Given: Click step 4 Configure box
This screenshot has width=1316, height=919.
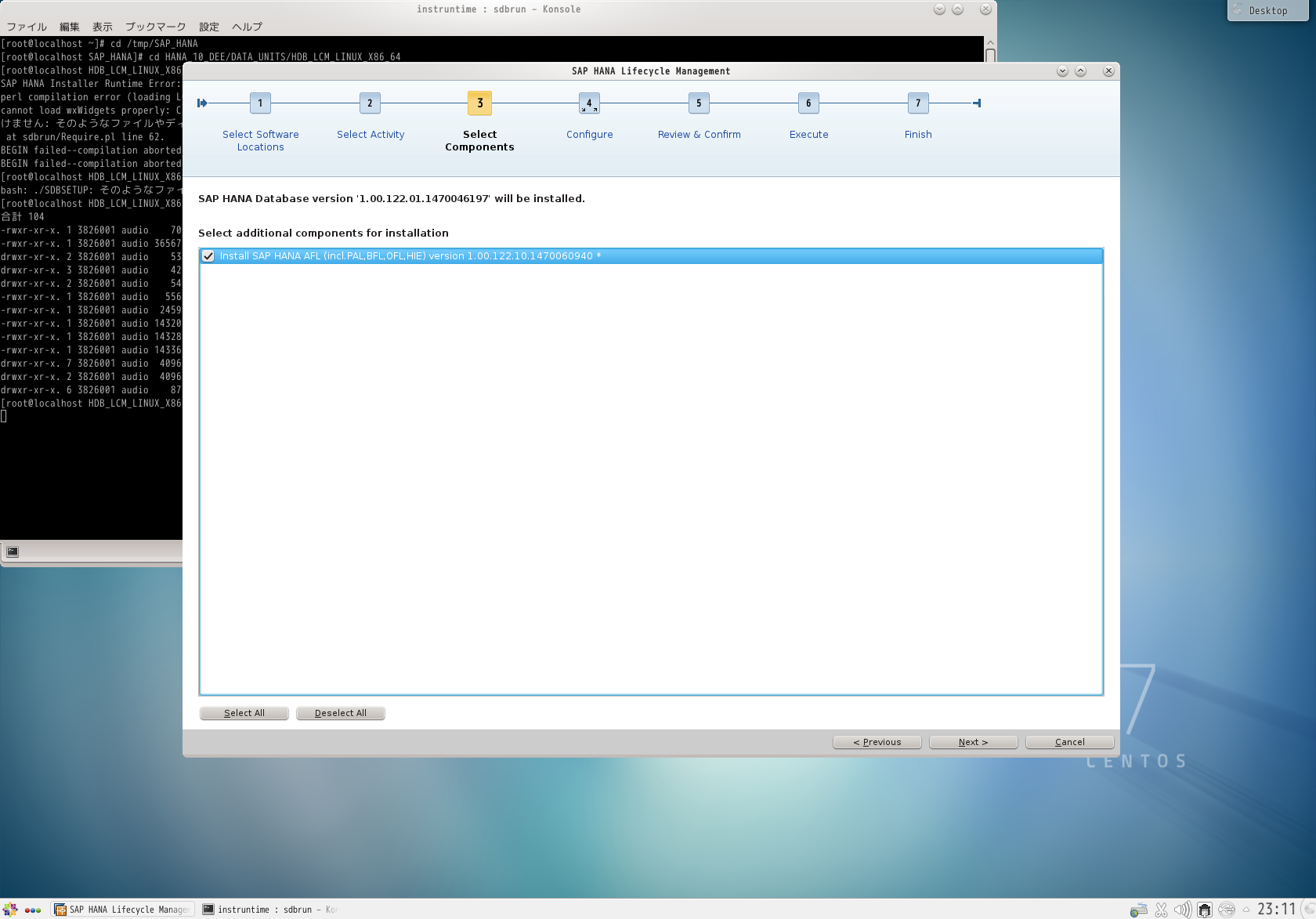Looking at the screenshot, I should (x=589, y=103).
